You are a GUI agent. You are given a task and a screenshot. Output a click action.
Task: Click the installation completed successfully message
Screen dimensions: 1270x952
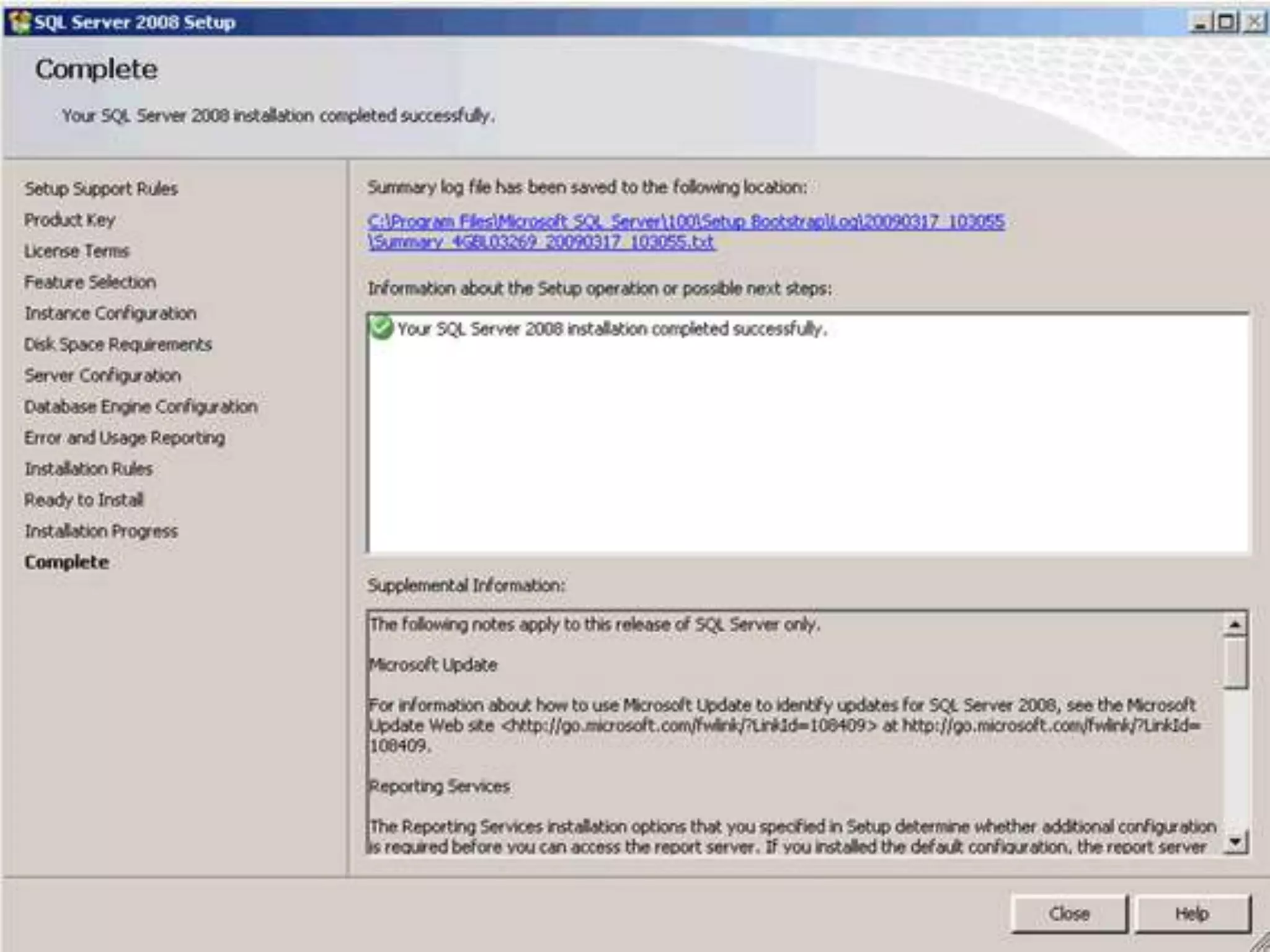click(612, 328)
